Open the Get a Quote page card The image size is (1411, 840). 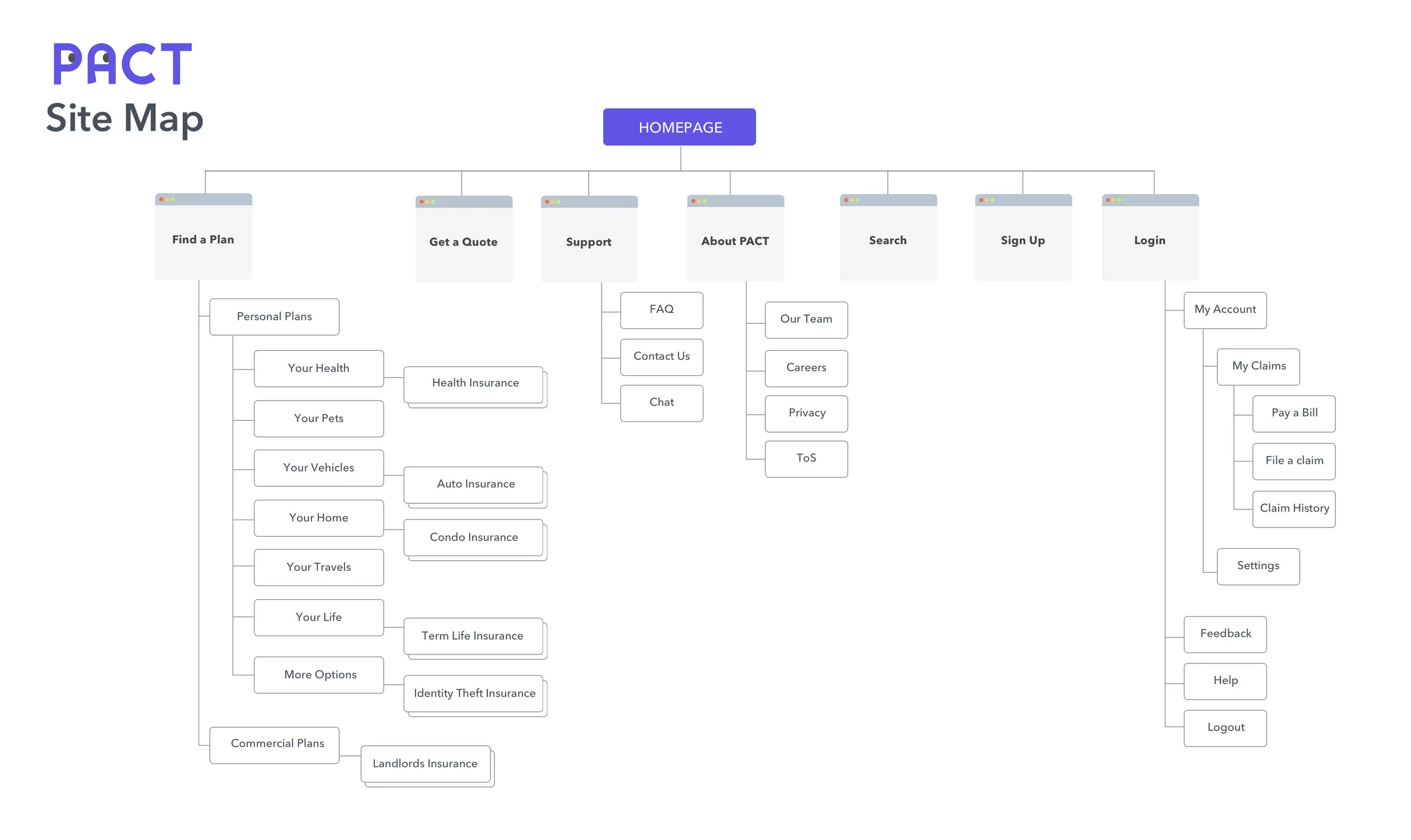click(x=463, y=241)
